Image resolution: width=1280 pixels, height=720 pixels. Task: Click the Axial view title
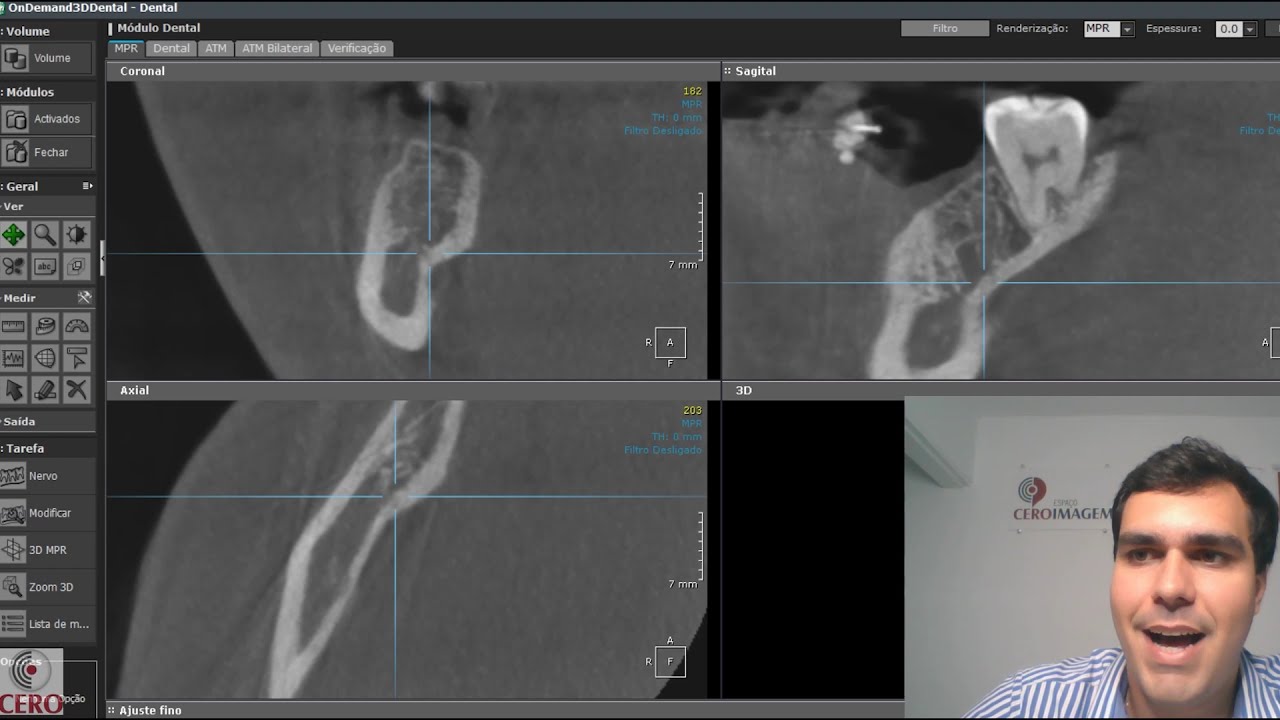click(134, 390)
